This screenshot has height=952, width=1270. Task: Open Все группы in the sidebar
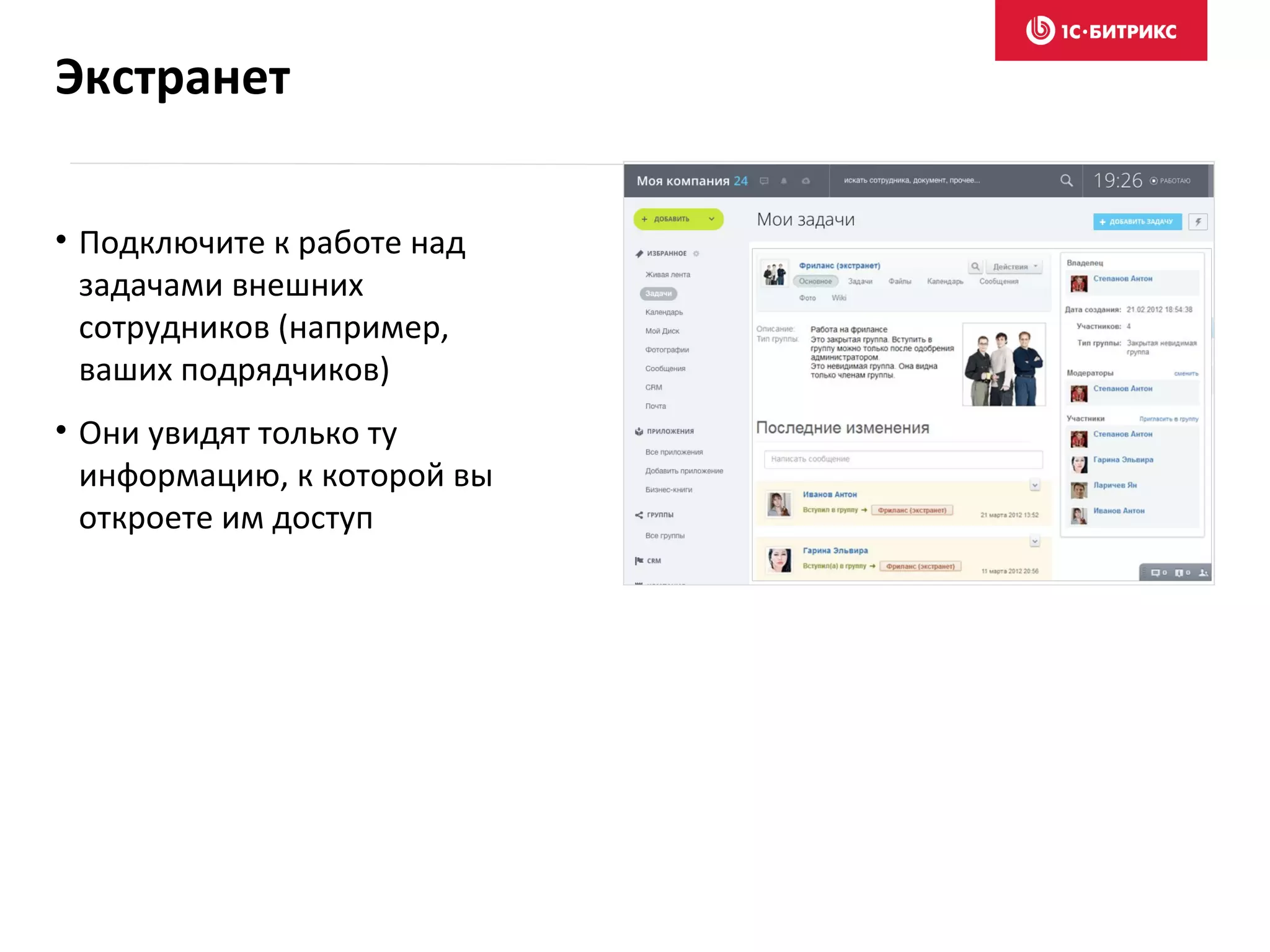click(x=665, y=536)
